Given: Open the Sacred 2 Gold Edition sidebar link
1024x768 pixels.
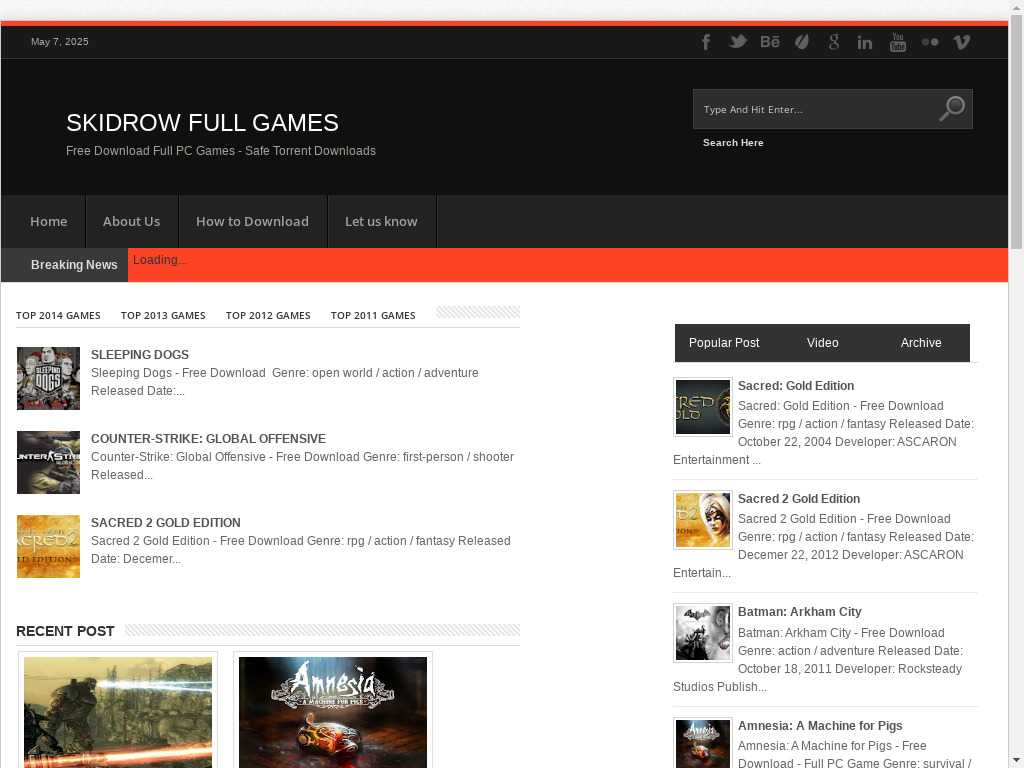Looking at the screenshot, I should tap(799, 499).
